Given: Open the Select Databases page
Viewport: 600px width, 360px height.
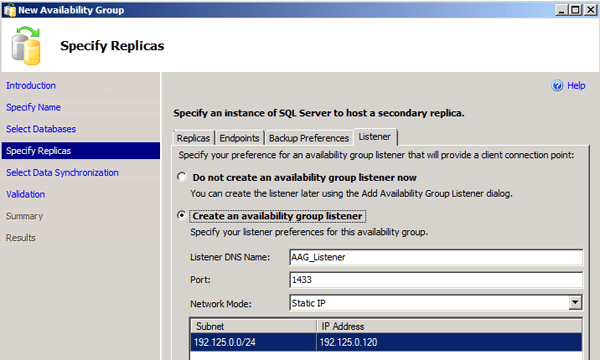Looking at the screenshot, I should (41, 129).
